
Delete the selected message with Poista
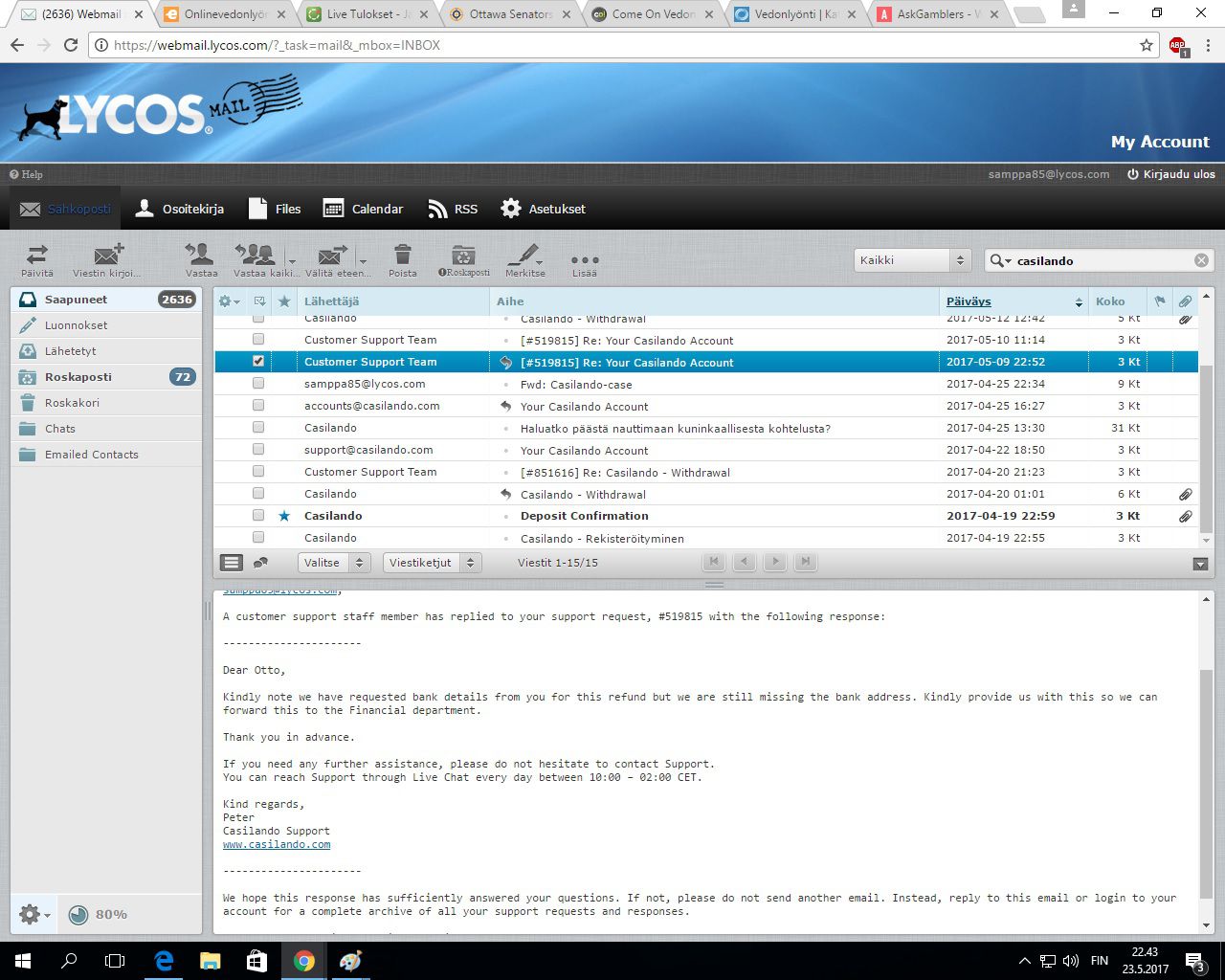tap(403, 260)
